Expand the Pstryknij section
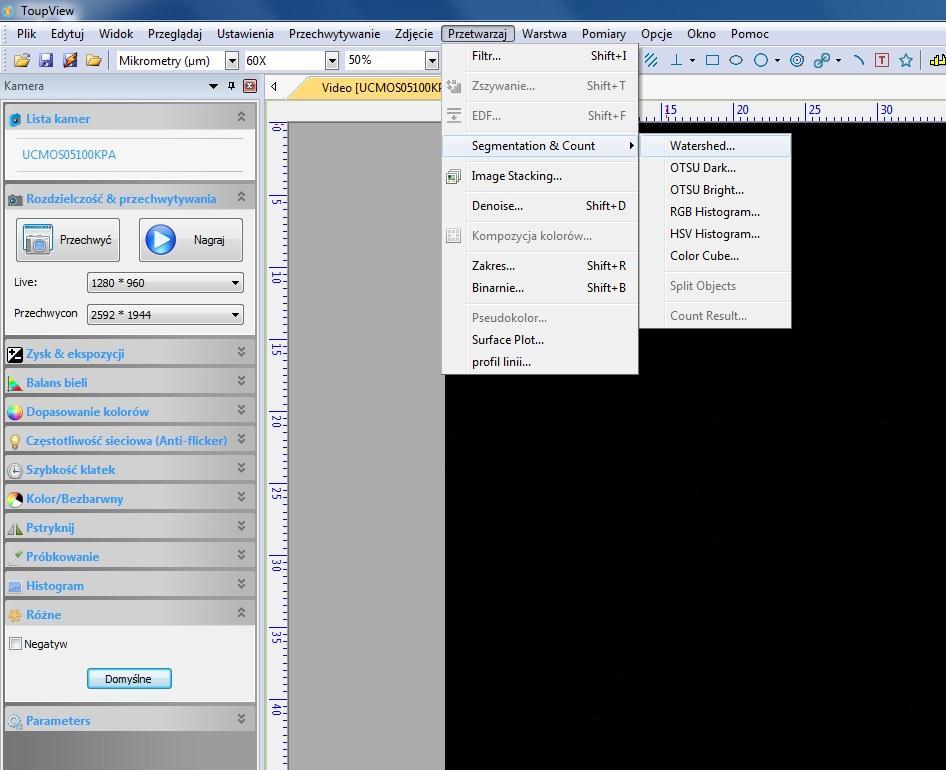This screenshot has height=770, width=946. [x=241, y=526]
